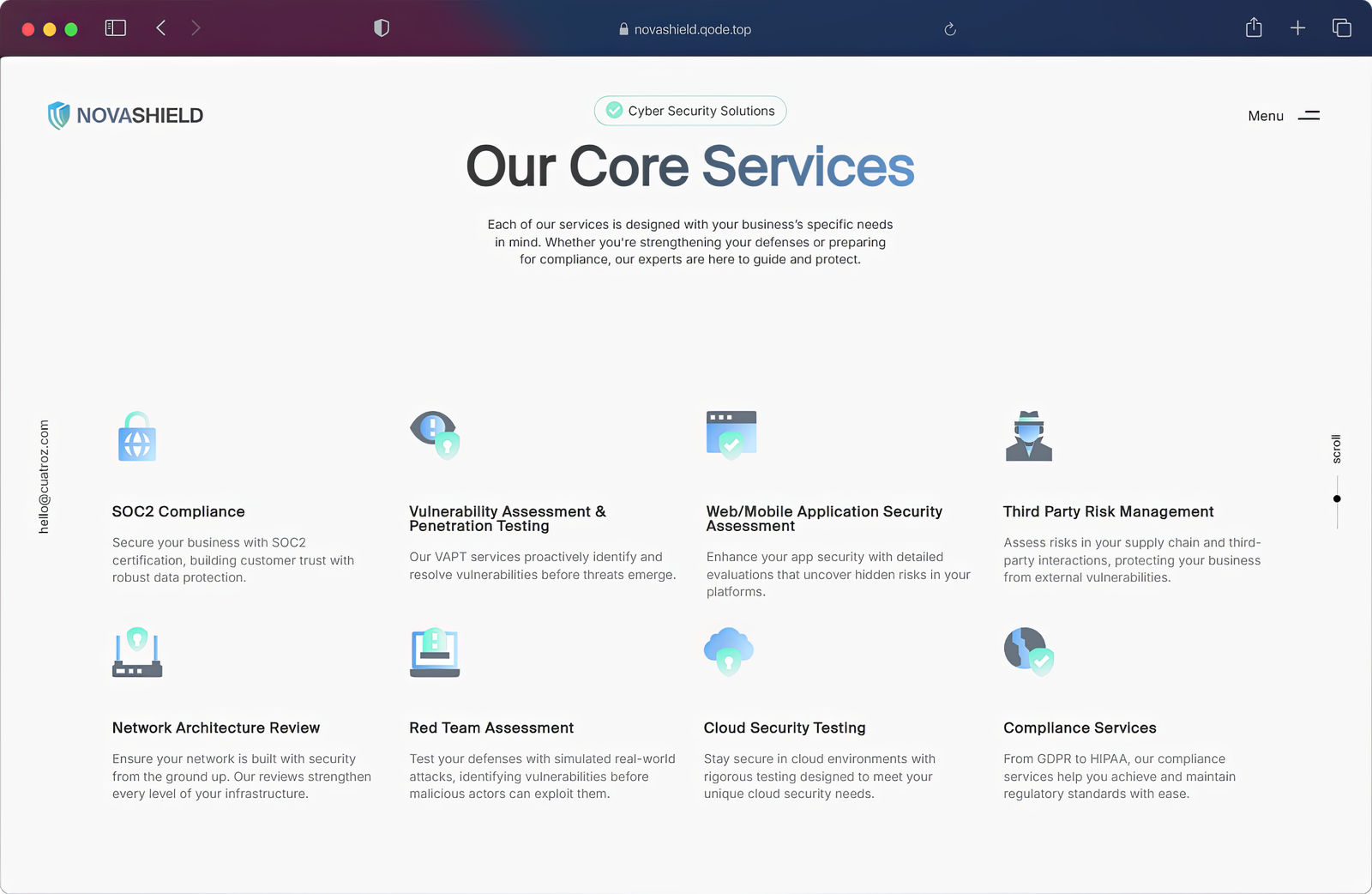The height and width of the screenshot is (894, 1372).
Task: Click the Third Party Risk spy icon
Action: click(x=1028, y=436)
